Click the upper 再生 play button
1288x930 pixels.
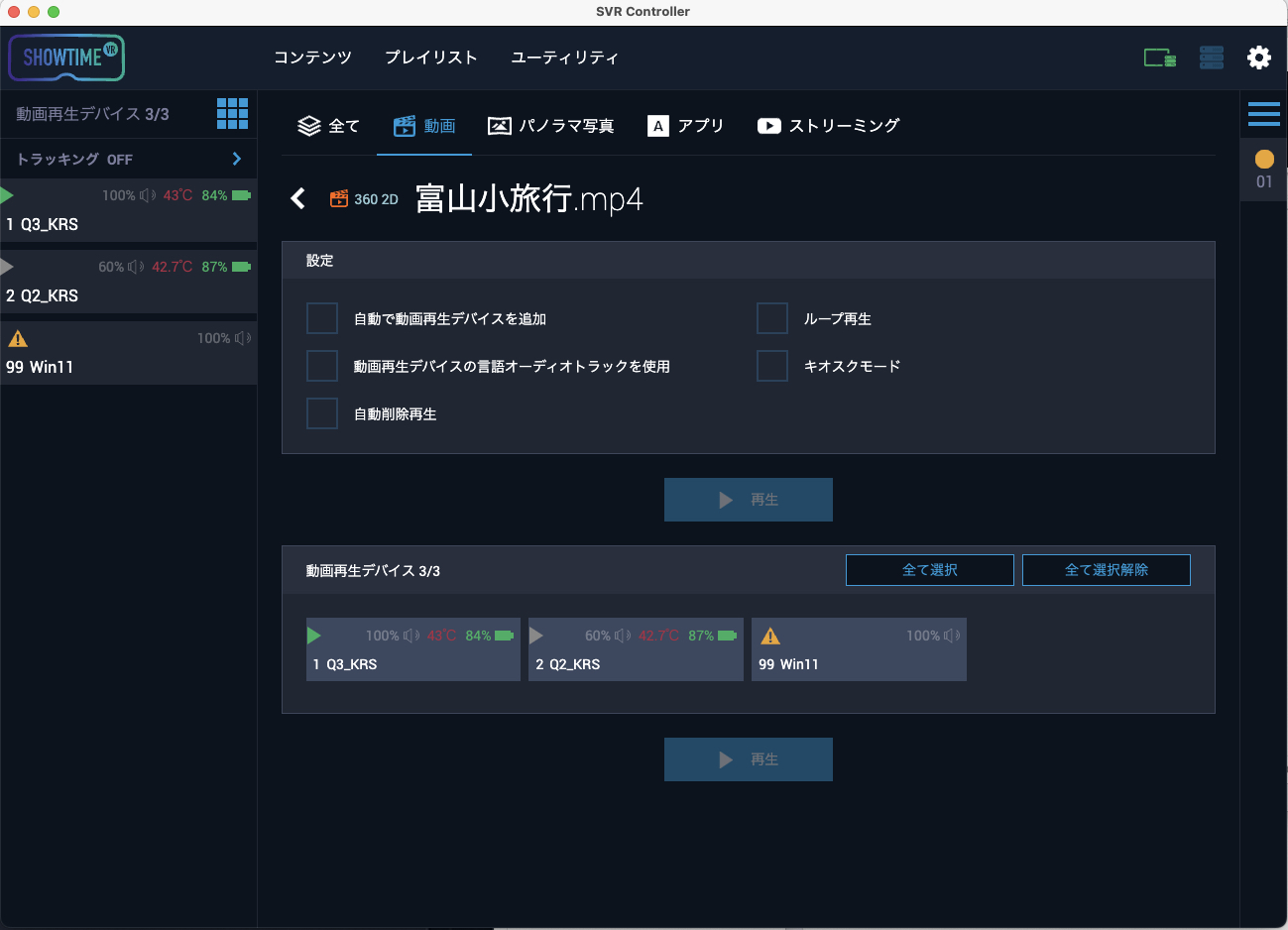[x=749, y=500]
